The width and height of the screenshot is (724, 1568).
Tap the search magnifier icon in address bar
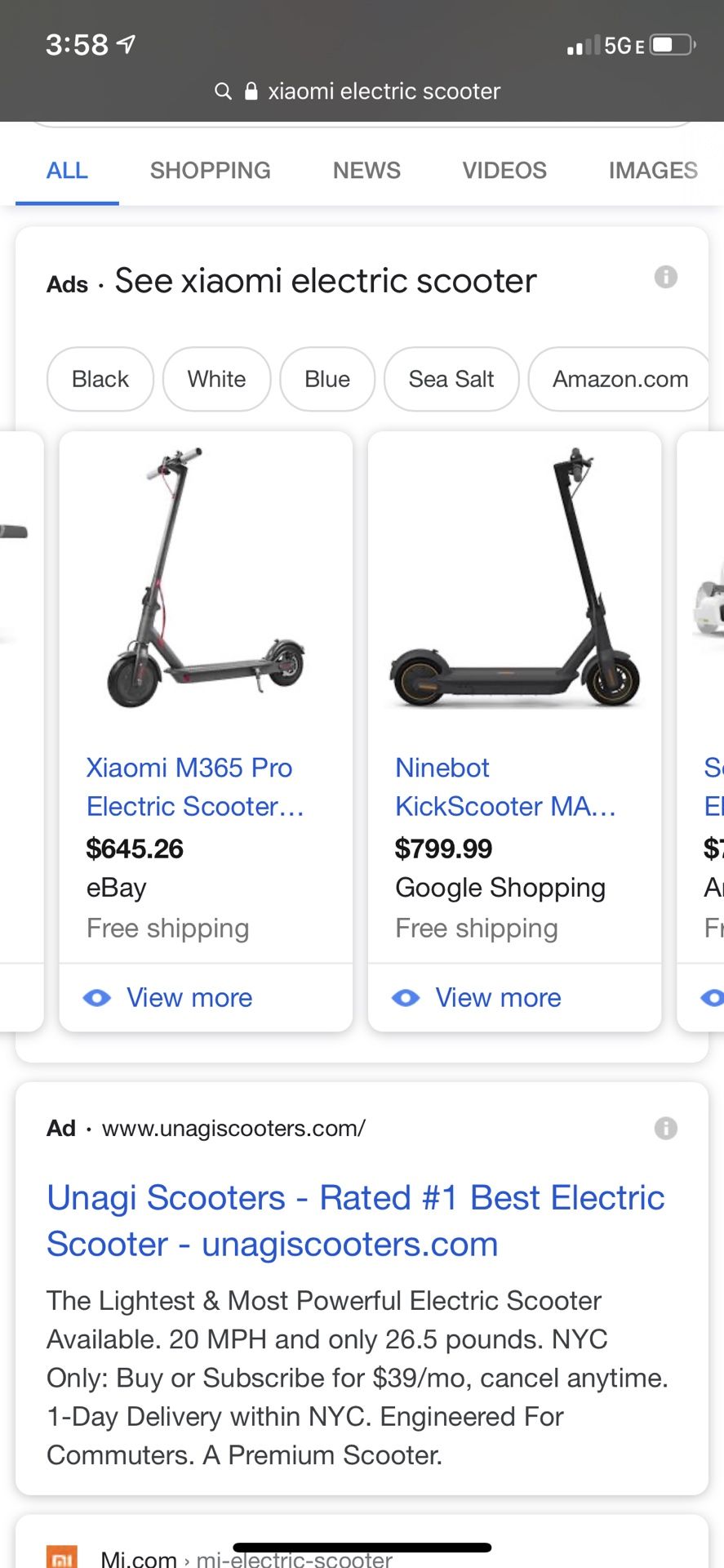point(223,91)
